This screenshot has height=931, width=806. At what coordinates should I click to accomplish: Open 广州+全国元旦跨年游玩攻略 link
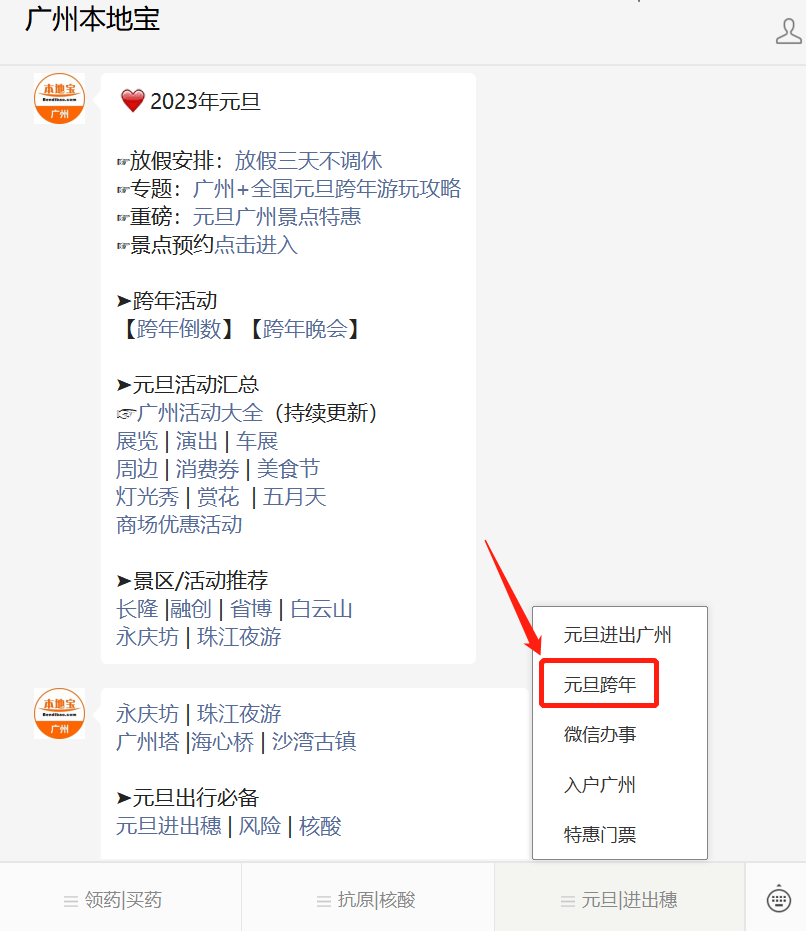tap(327, 189)
